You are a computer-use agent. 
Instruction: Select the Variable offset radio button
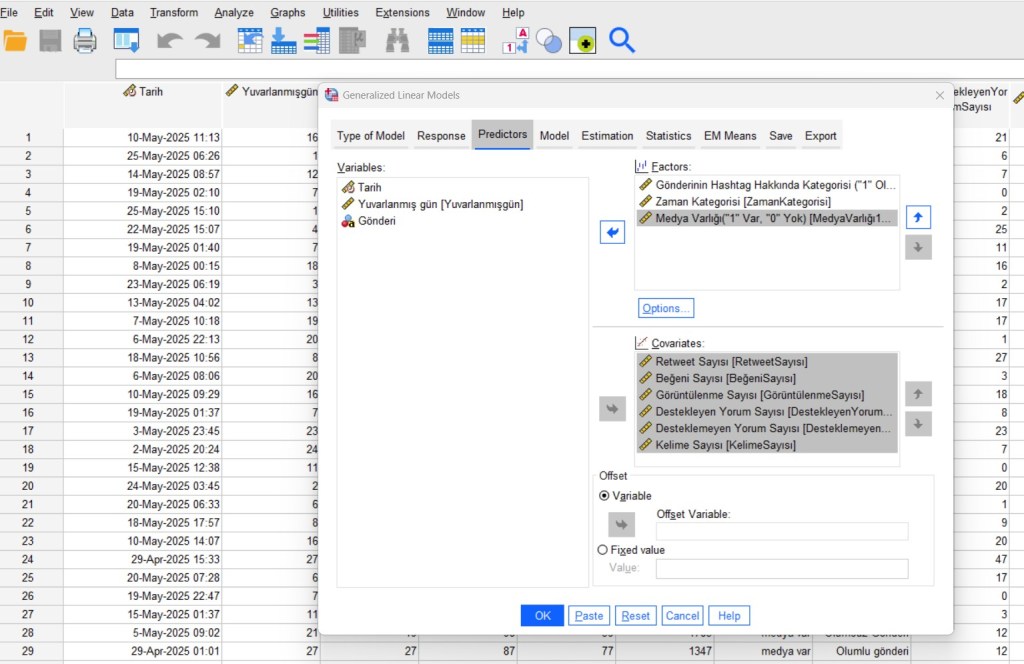[604, 496]
